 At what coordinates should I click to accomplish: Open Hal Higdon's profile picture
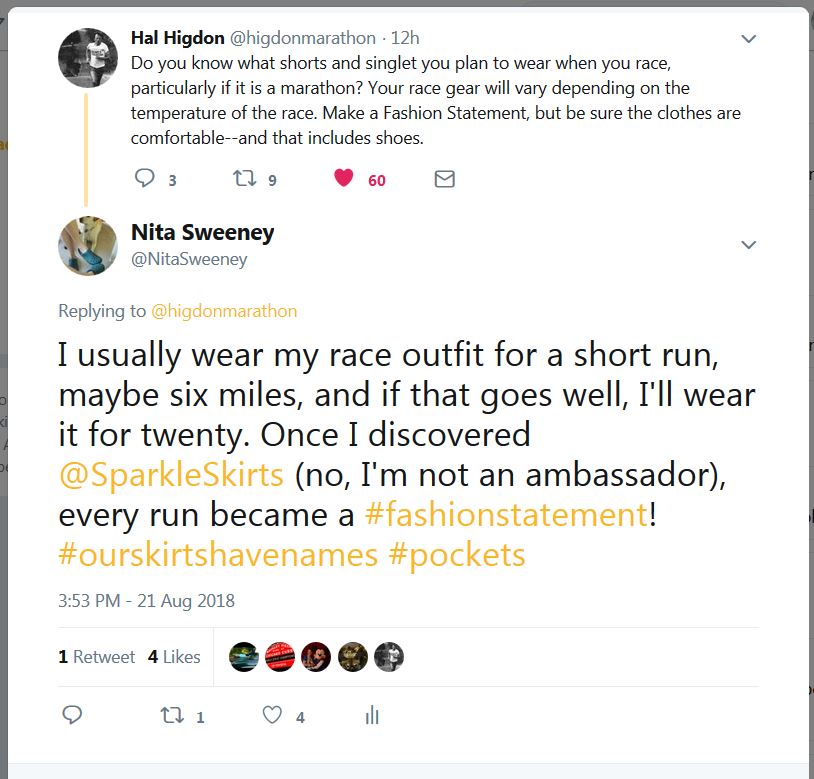click(x=89, y=57)
